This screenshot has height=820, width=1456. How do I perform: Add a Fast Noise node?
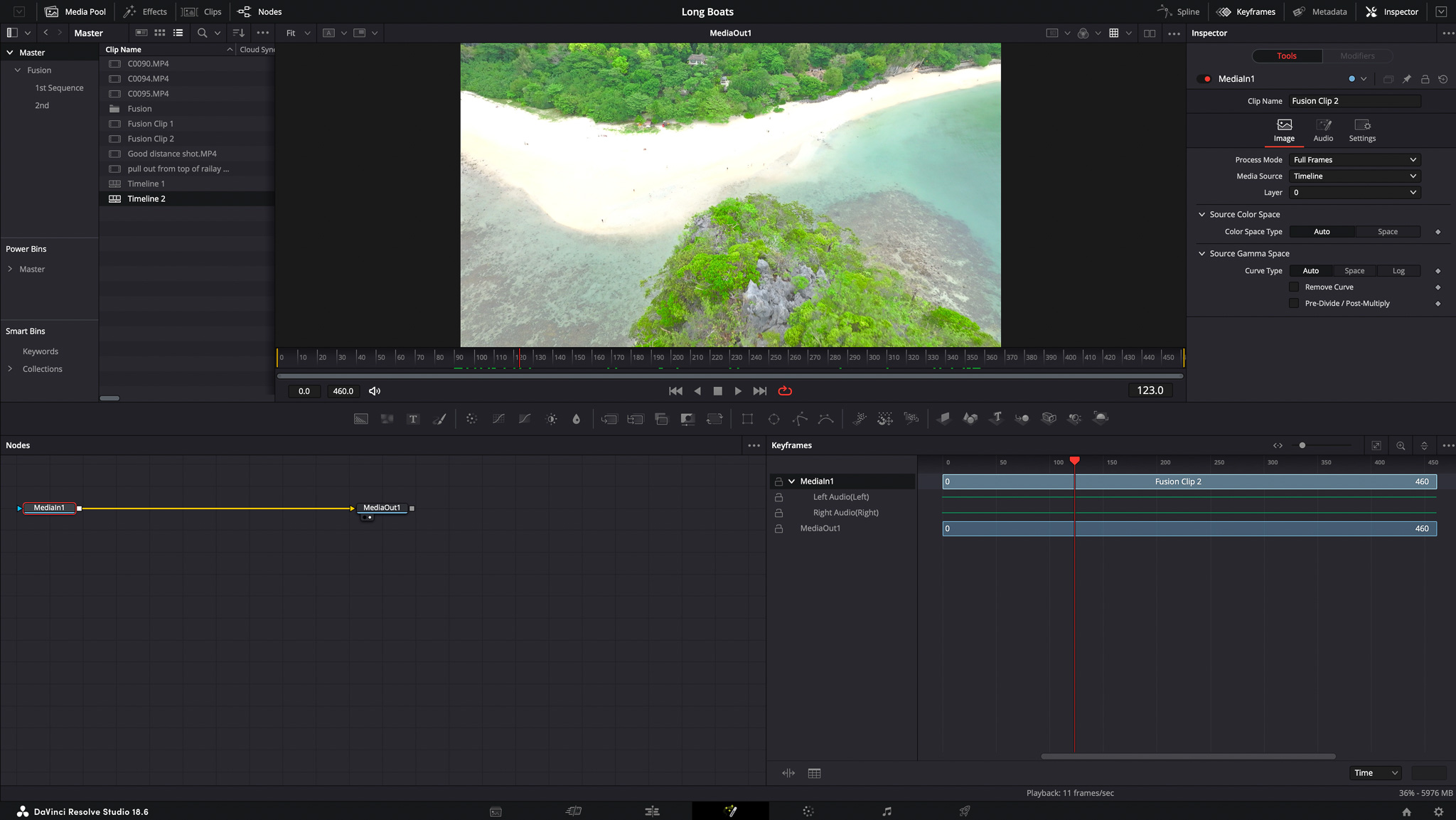point(387,419)
